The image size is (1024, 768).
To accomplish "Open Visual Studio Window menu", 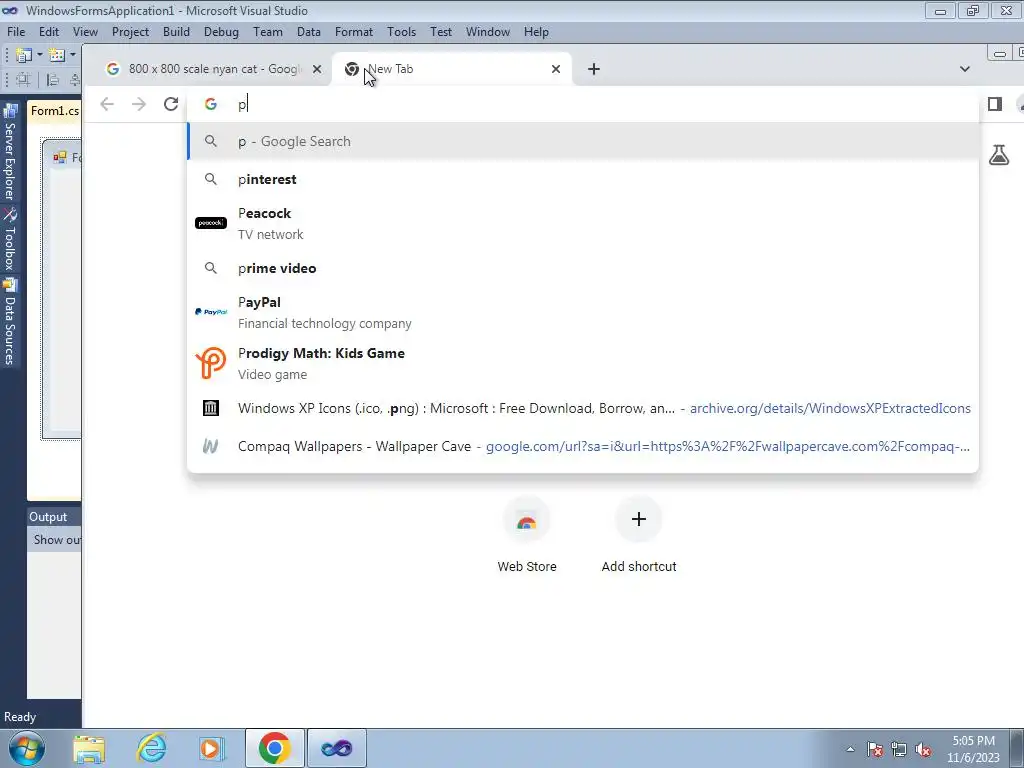I will 488,31.
